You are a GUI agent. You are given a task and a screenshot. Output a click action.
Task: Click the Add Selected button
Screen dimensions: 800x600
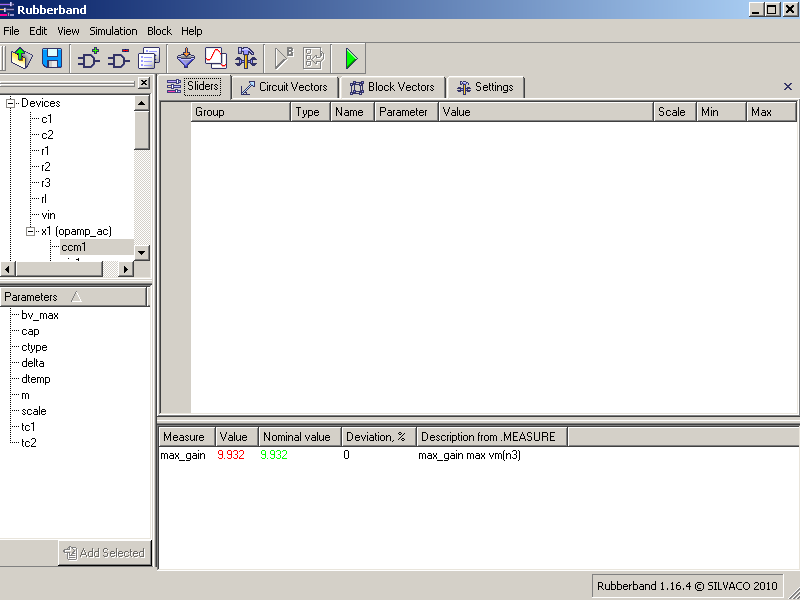[105, 553]
